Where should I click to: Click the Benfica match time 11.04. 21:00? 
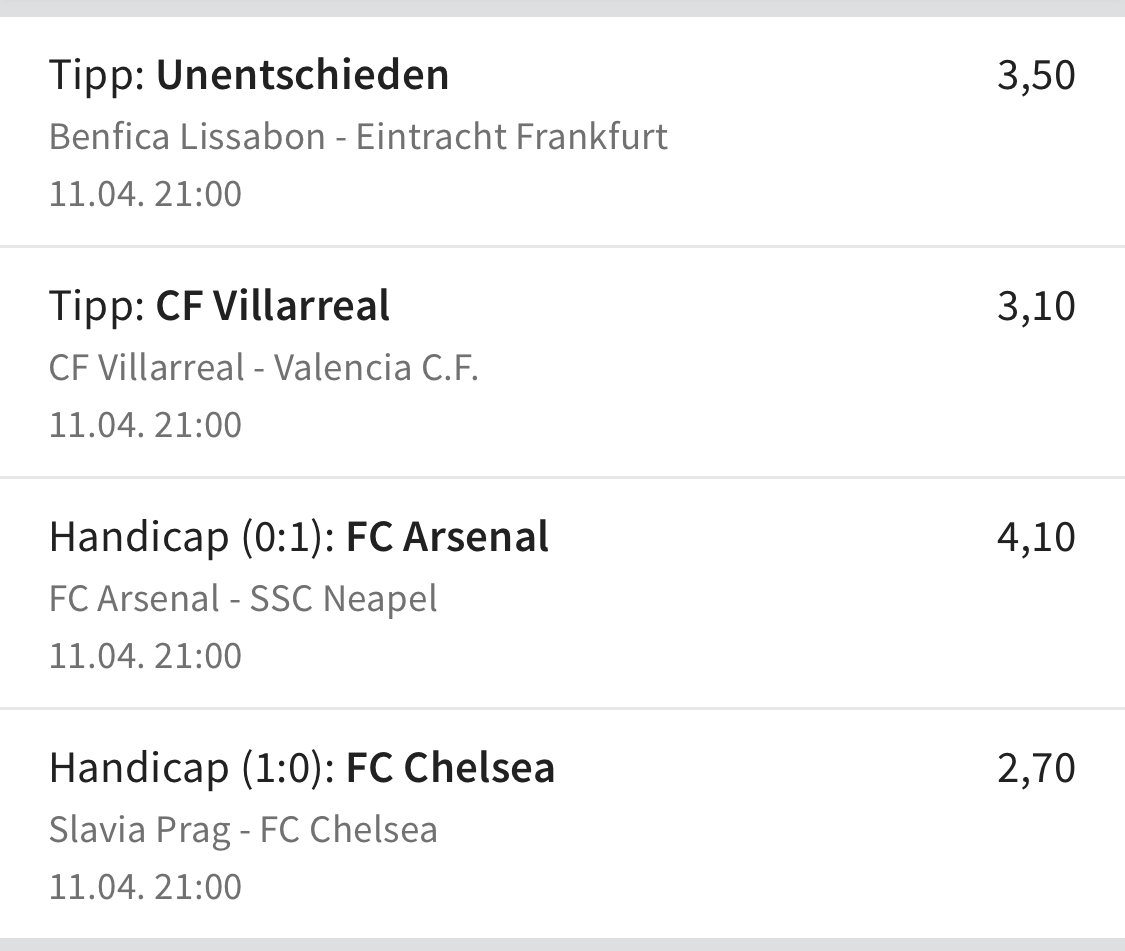(145, 194)
